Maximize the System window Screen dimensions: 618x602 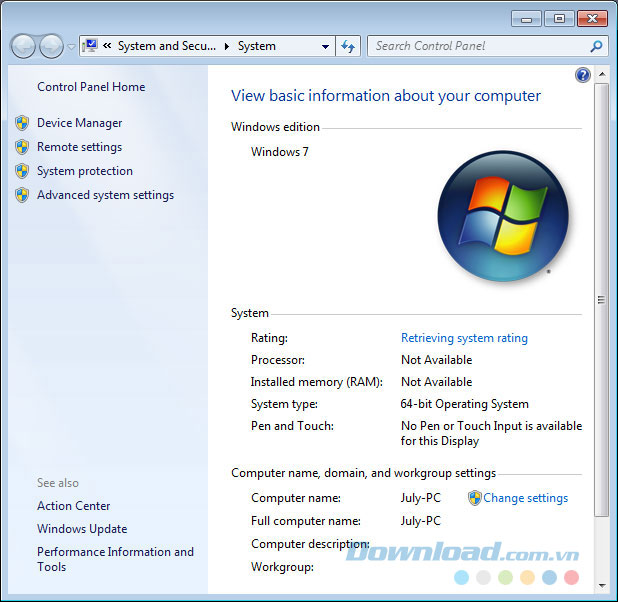pyautogui.click(x=559, y=19)
